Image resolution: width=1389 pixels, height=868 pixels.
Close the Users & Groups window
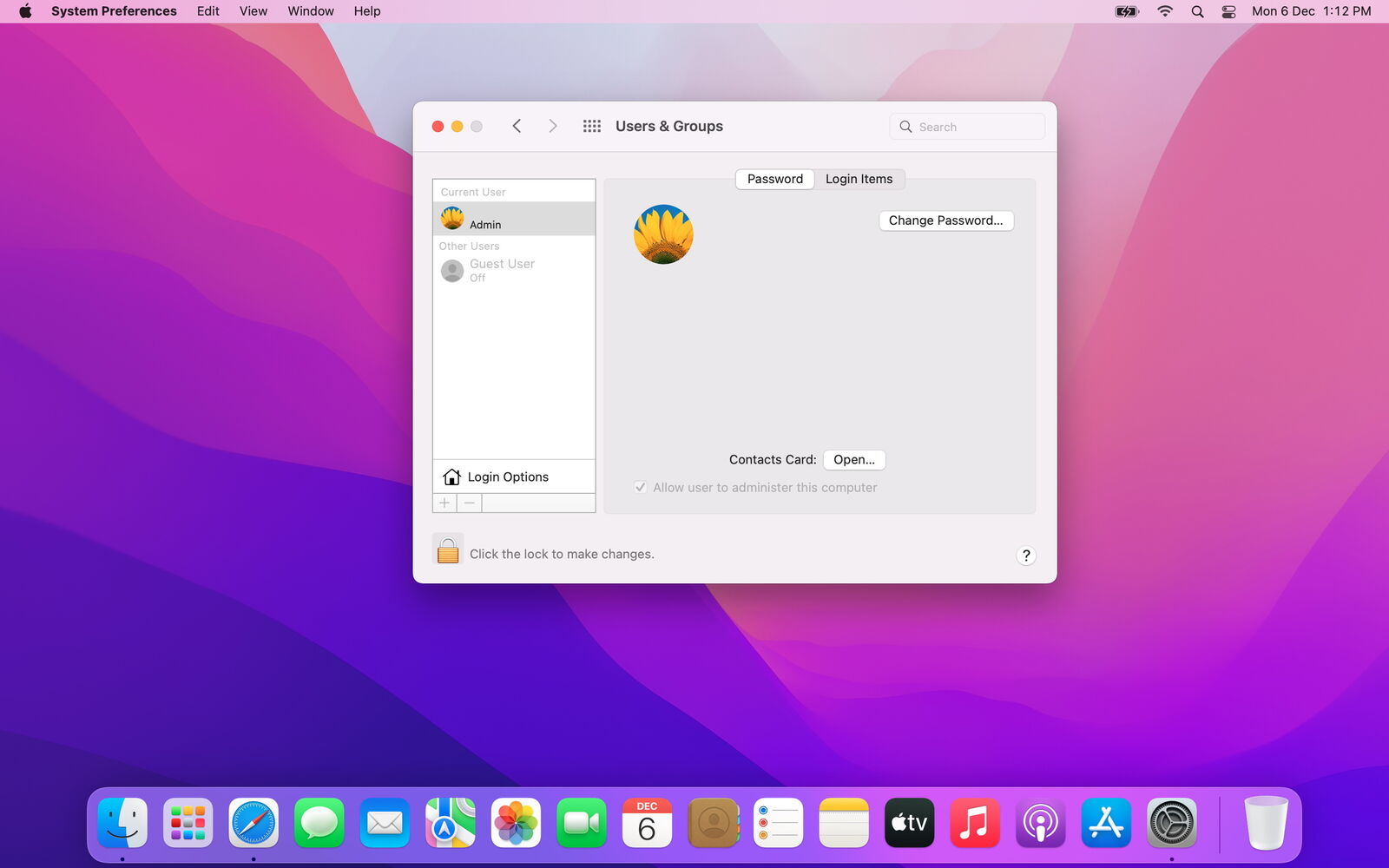tap(438, 127)
